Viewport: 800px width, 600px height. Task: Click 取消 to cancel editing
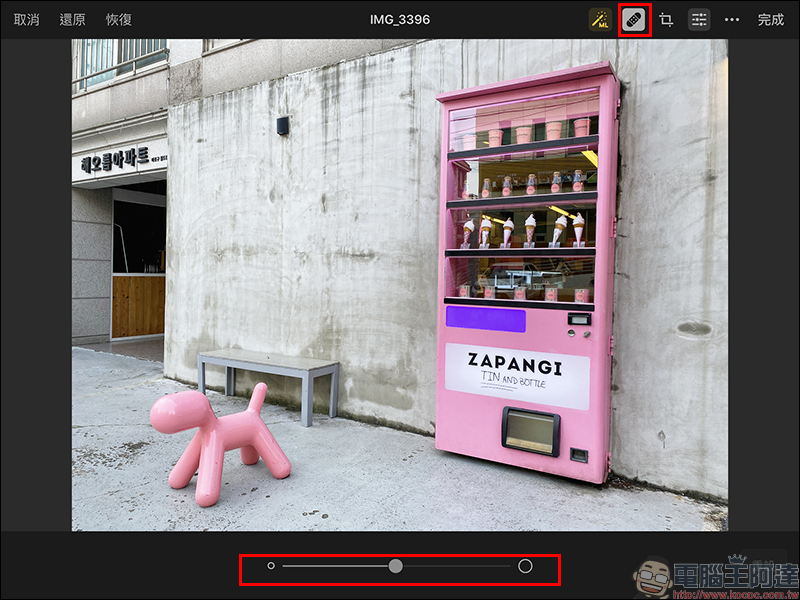(27, 20)
